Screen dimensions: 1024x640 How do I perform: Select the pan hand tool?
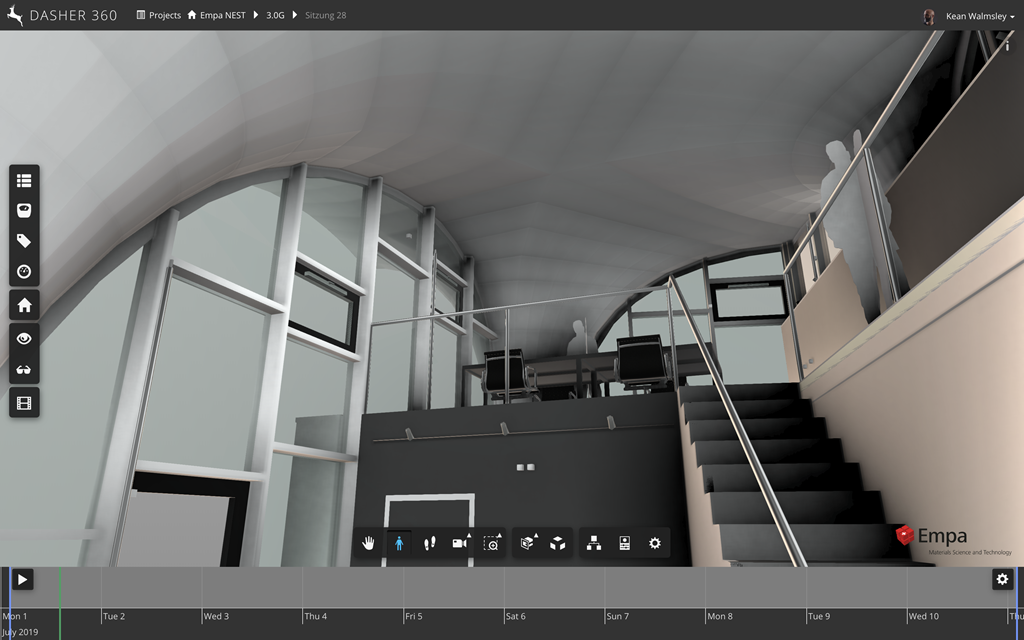coord(369,543)
